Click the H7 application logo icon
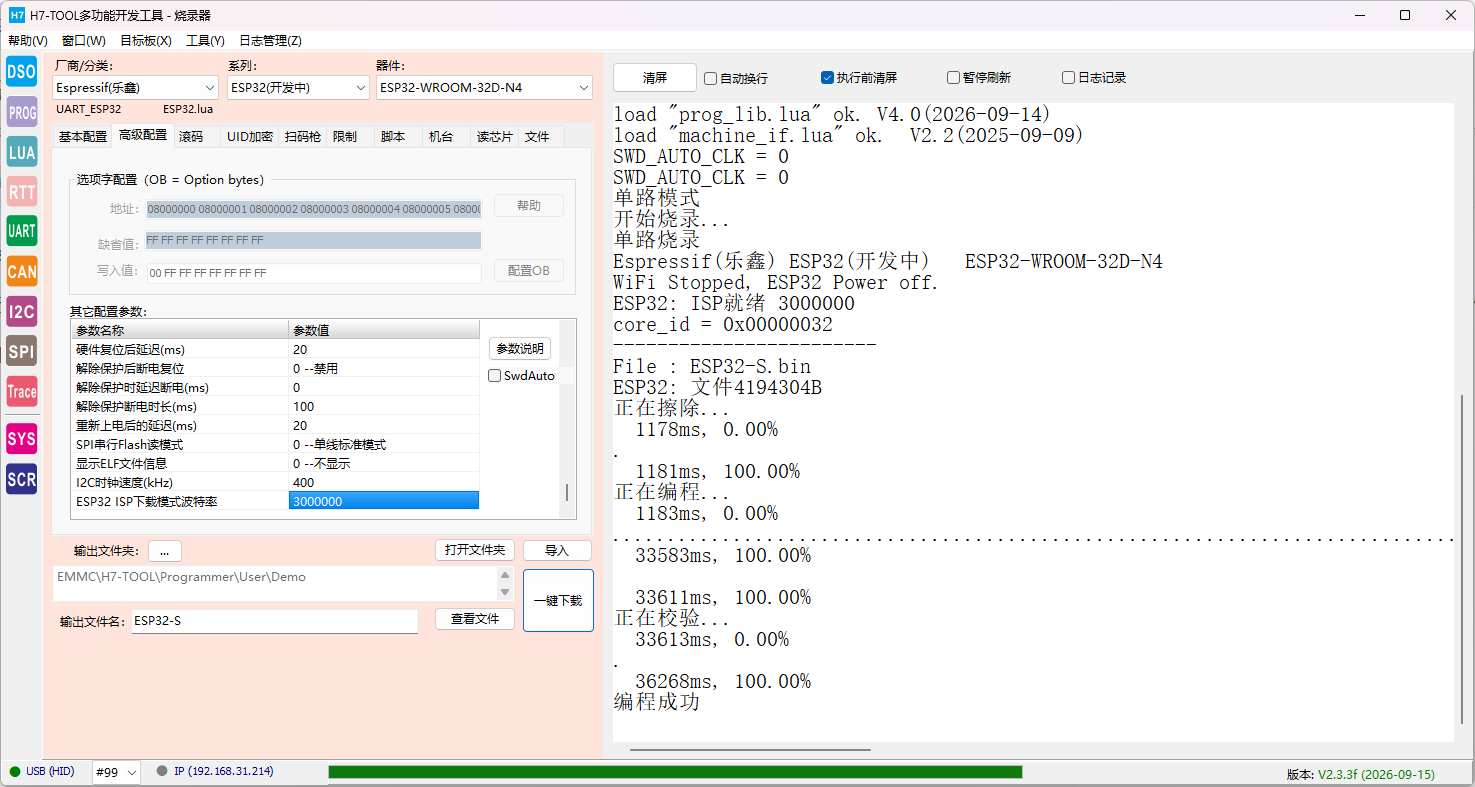Image resolution: width=1475 pixels, height=787 pixels. (16, 15)
